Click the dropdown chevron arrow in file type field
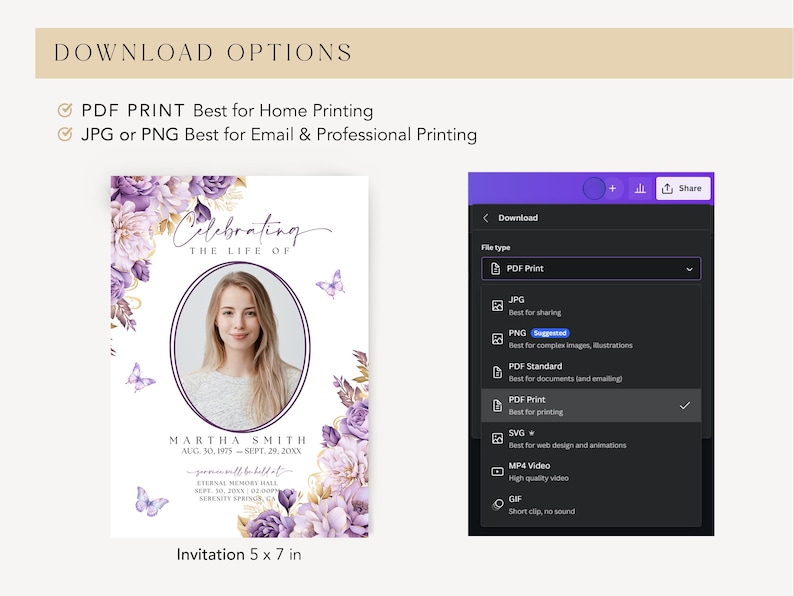794x596 pixels. pyautogui.click(x=689, y=269)
